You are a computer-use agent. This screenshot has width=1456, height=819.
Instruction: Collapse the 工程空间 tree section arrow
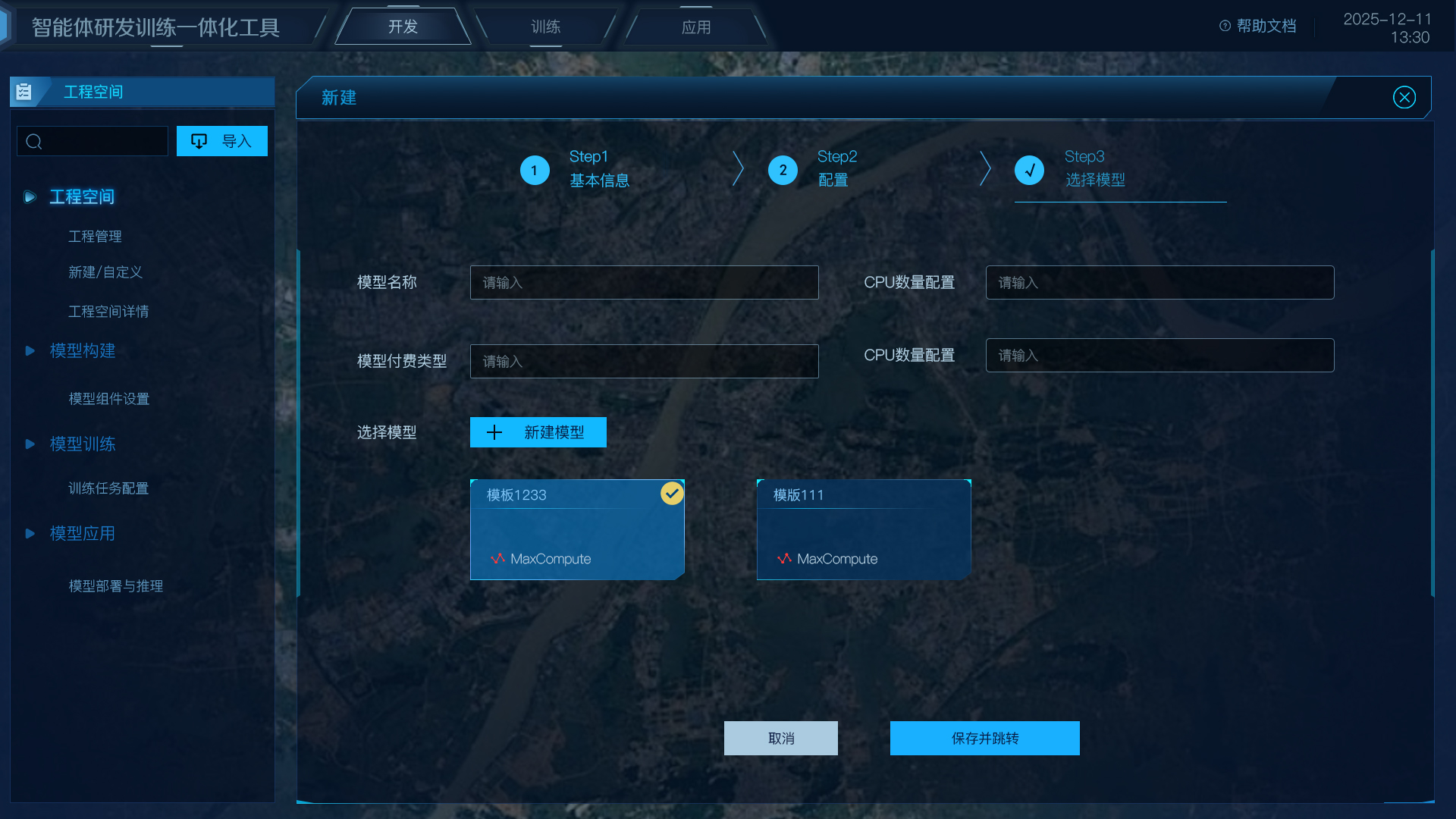[30, 197]
